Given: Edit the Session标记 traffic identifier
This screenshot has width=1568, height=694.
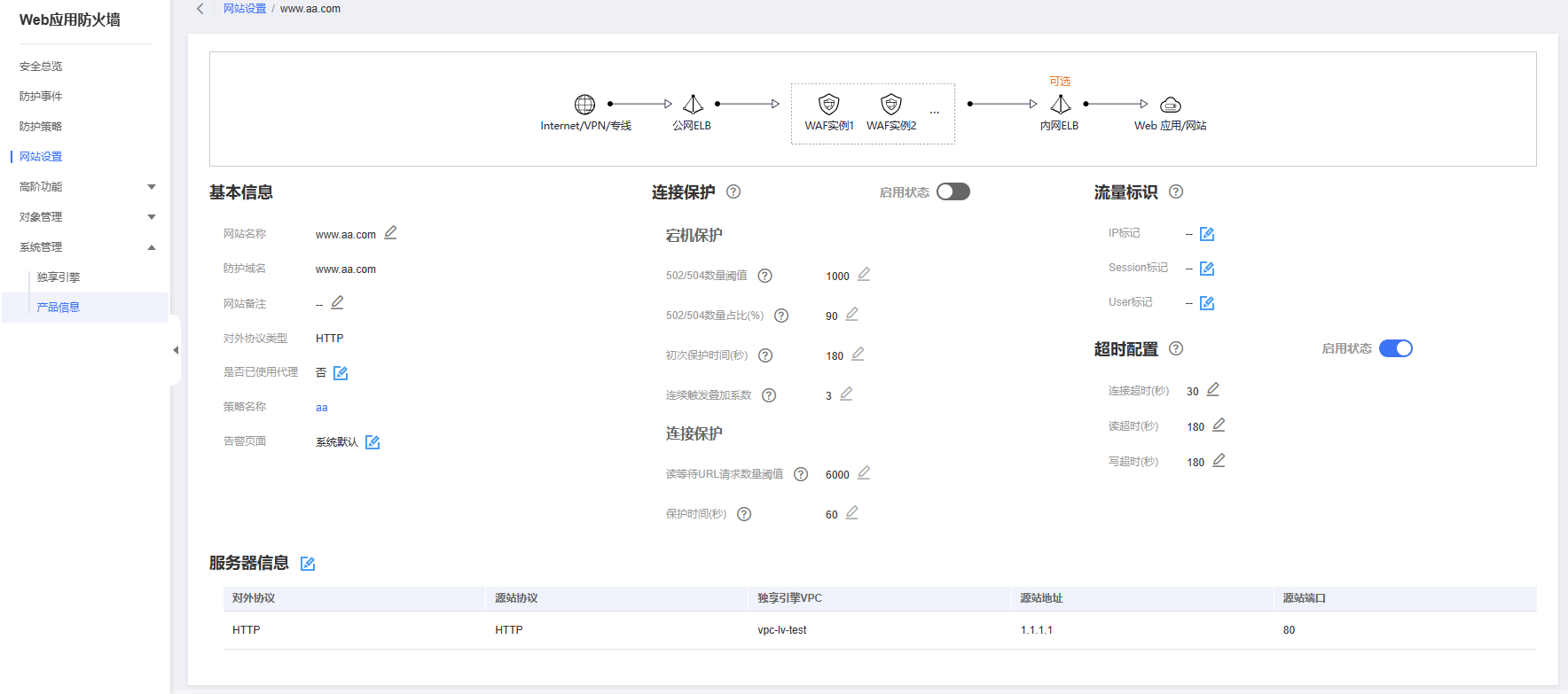Looking at the screenshot, I should pos(1207,269).
